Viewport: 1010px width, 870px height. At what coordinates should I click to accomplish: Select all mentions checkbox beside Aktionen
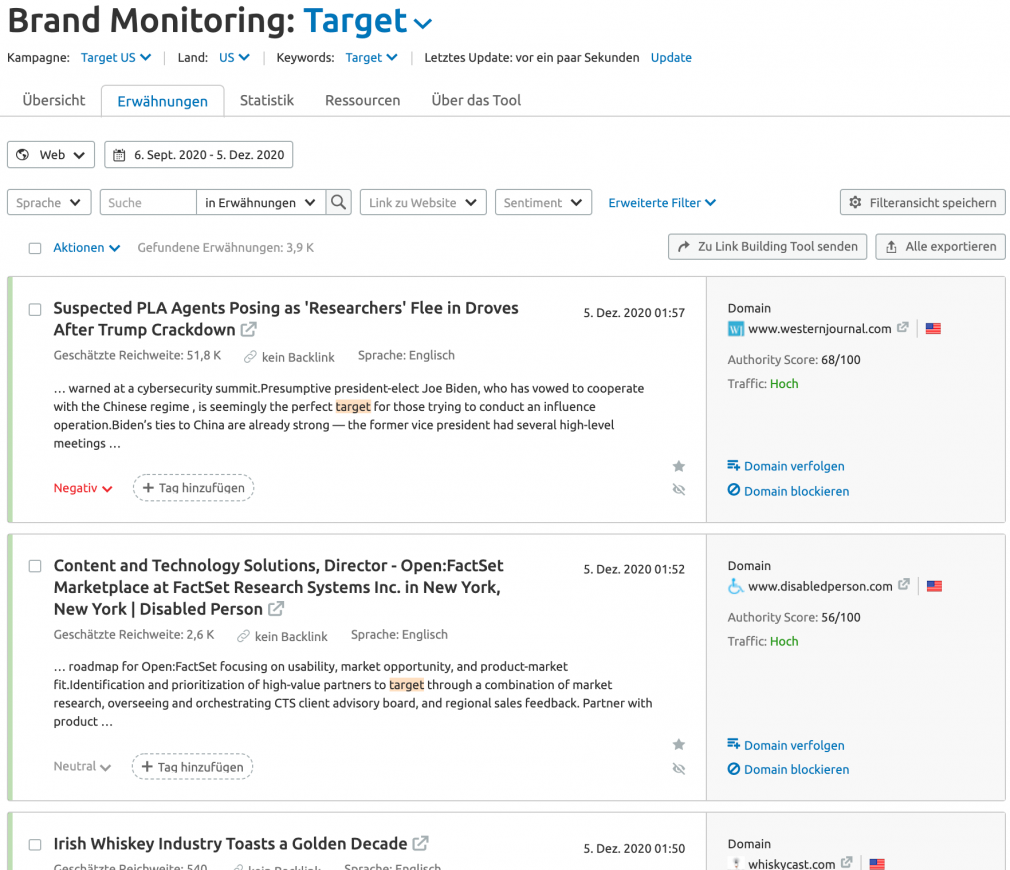(x=35, y=248)
